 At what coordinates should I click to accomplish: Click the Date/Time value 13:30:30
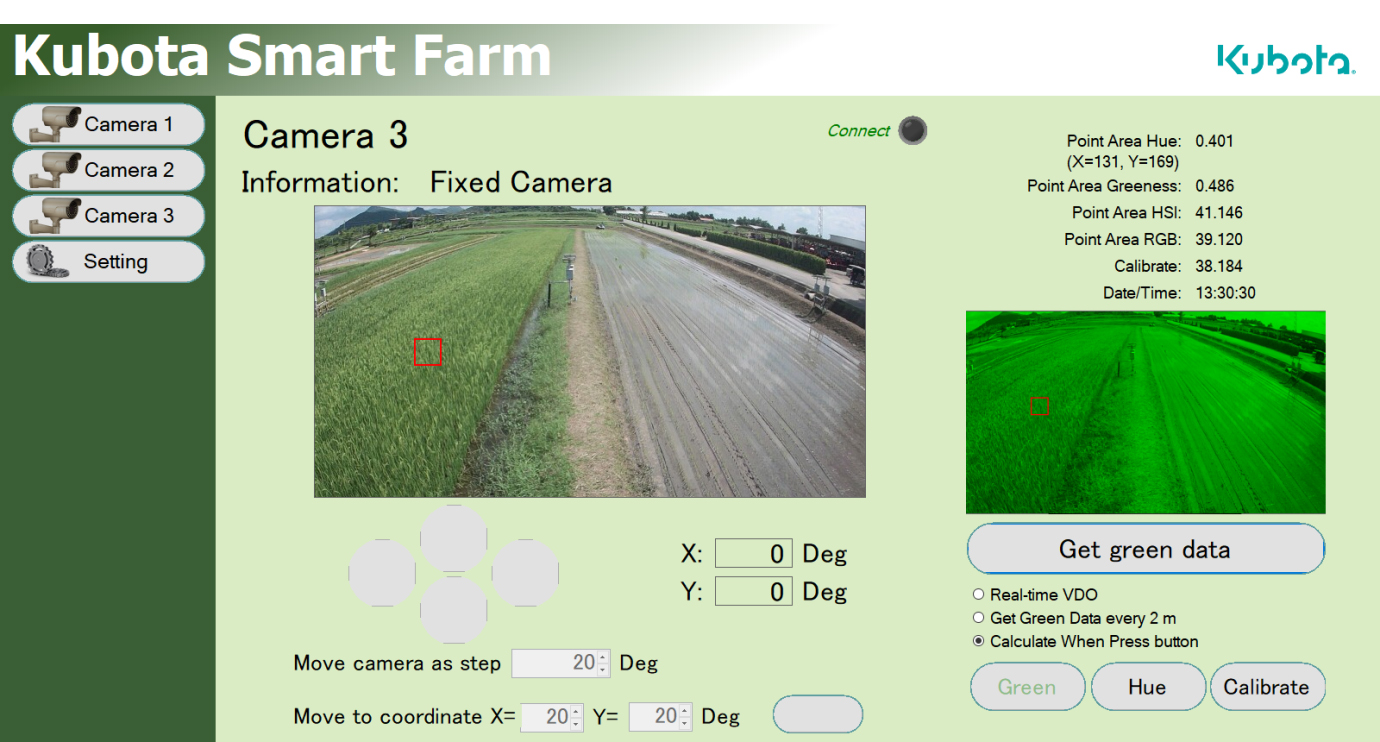tap(1225, 294)
